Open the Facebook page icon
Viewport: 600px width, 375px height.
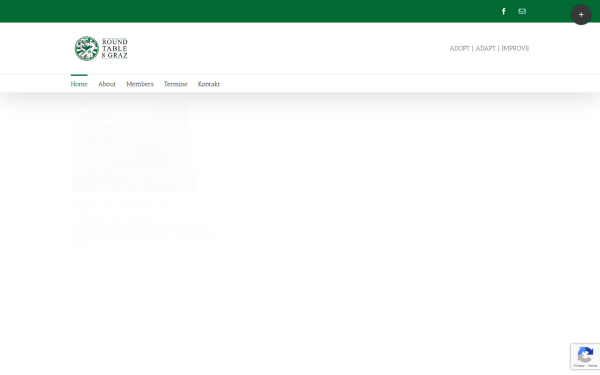point(504,11)
